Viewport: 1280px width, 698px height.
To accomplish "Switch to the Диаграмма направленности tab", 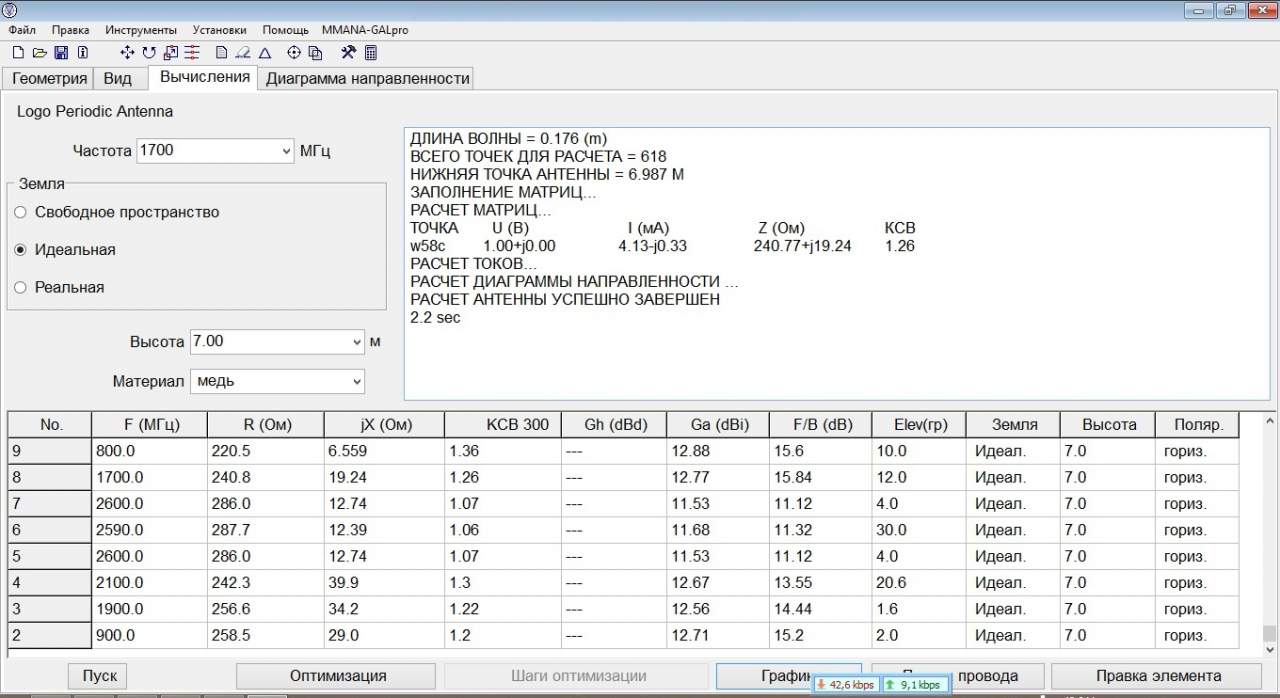I will point(367,79).
